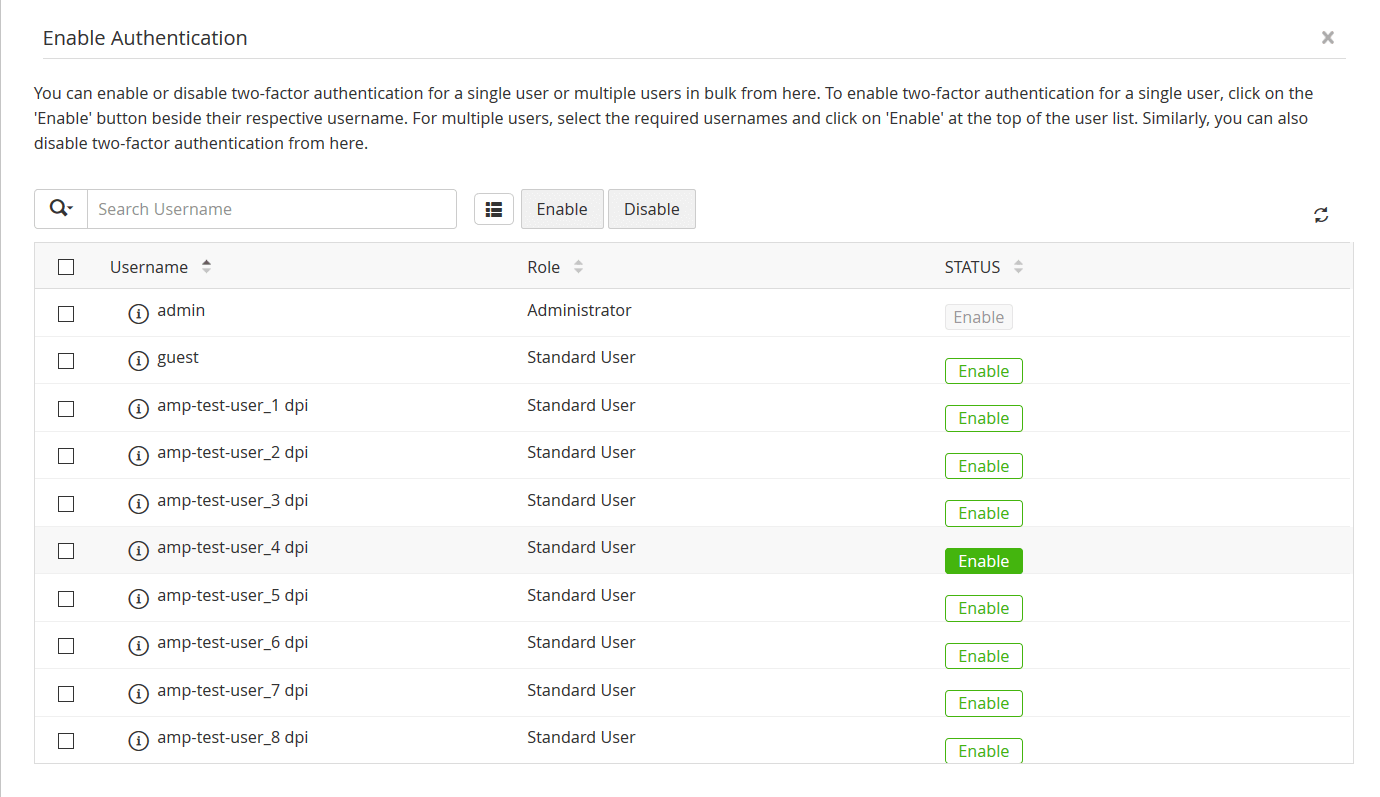The image size is (1380, 797).
Task: Select the guest user checkbox
Action: 66,361
